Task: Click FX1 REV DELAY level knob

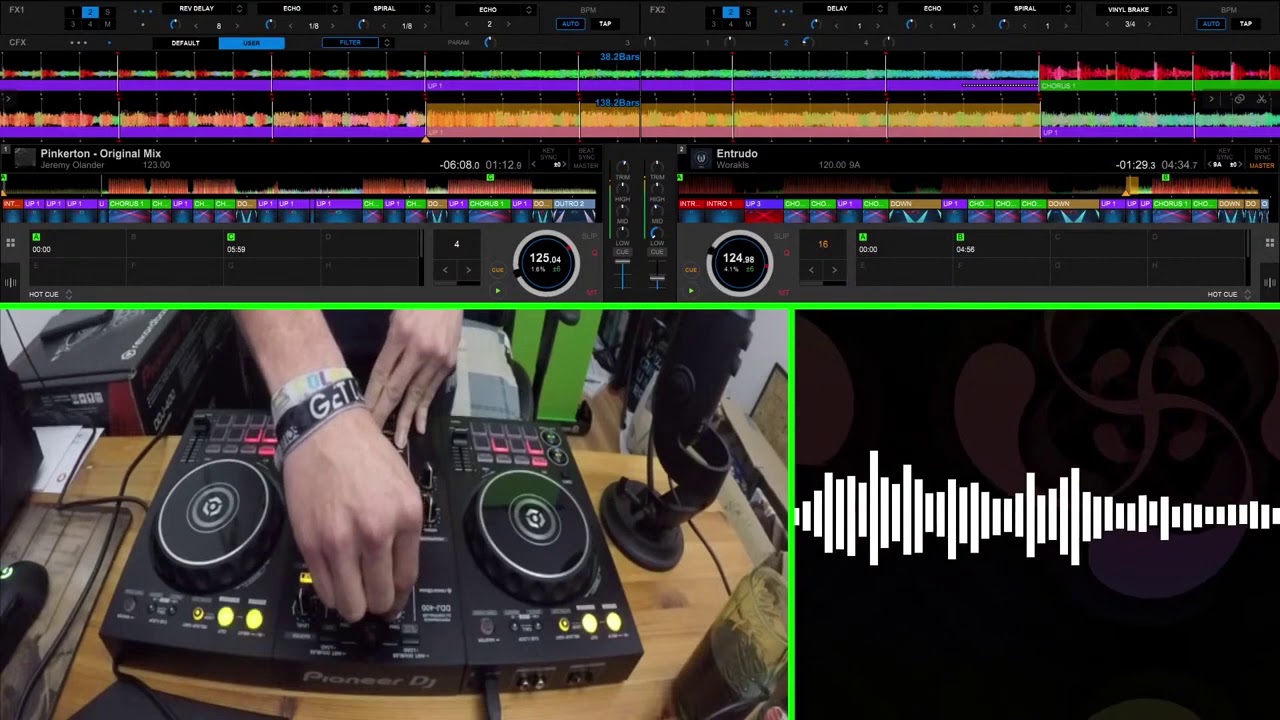Action: 174,24
